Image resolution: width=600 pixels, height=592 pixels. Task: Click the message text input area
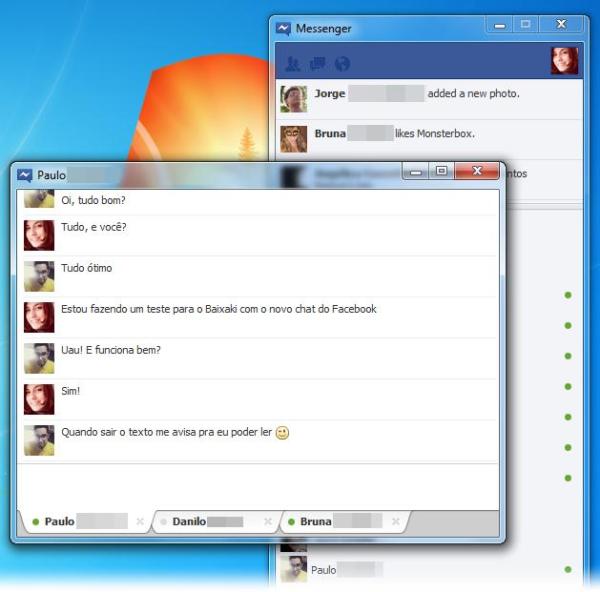(257, 486)
